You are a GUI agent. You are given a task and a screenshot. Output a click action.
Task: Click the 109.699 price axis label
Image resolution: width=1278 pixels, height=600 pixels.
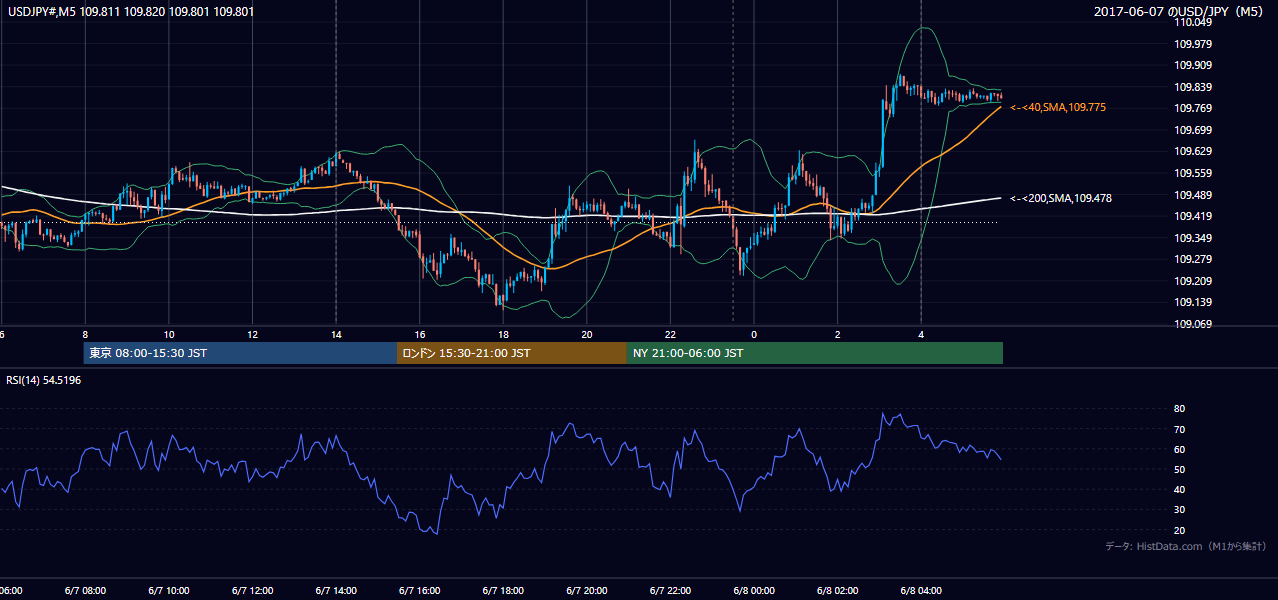coord(1194,130)
